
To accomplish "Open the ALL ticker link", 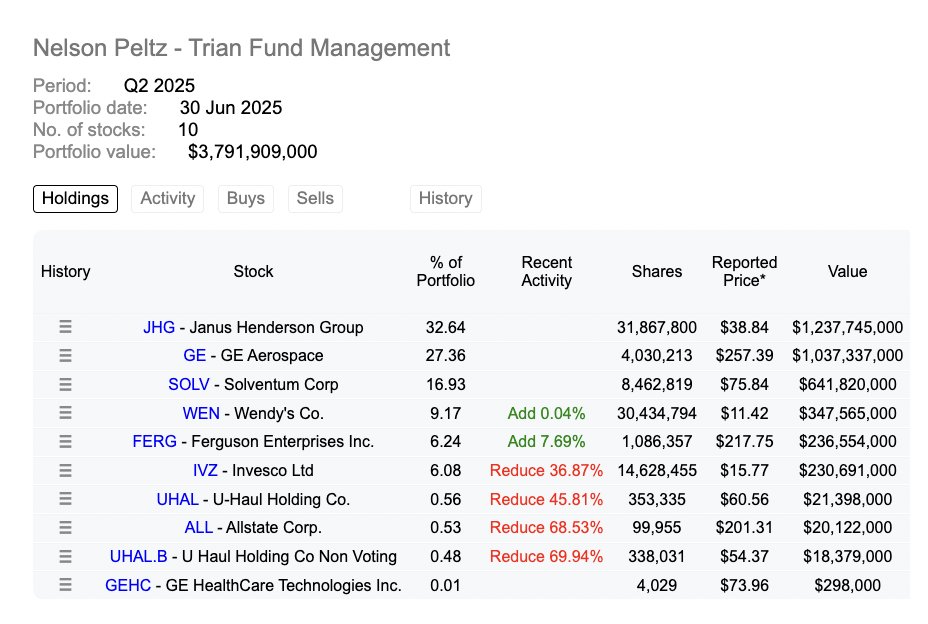I will coord(198,527).
